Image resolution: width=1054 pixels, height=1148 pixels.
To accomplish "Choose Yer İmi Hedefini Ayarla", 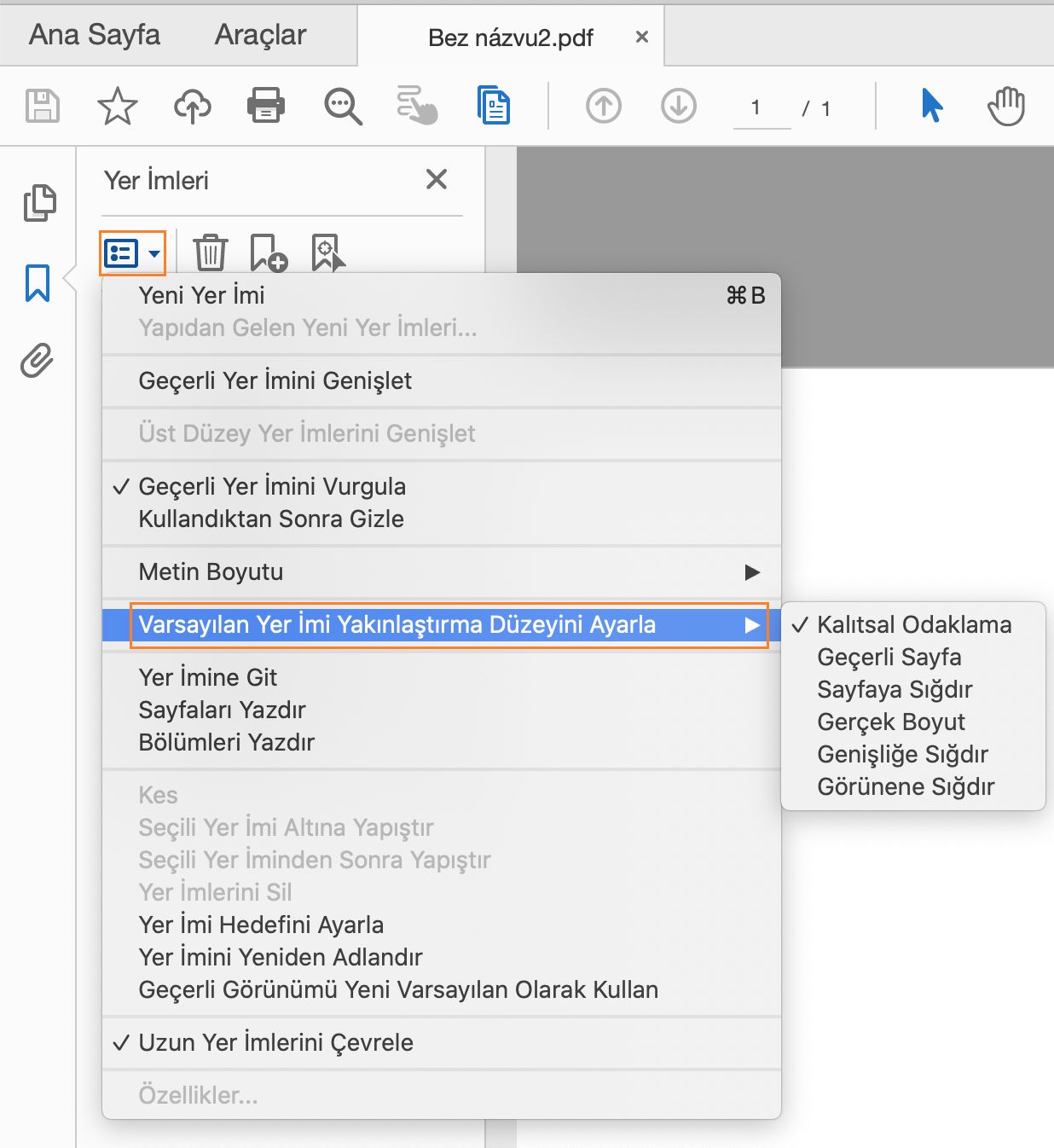I will coord(442,925).
